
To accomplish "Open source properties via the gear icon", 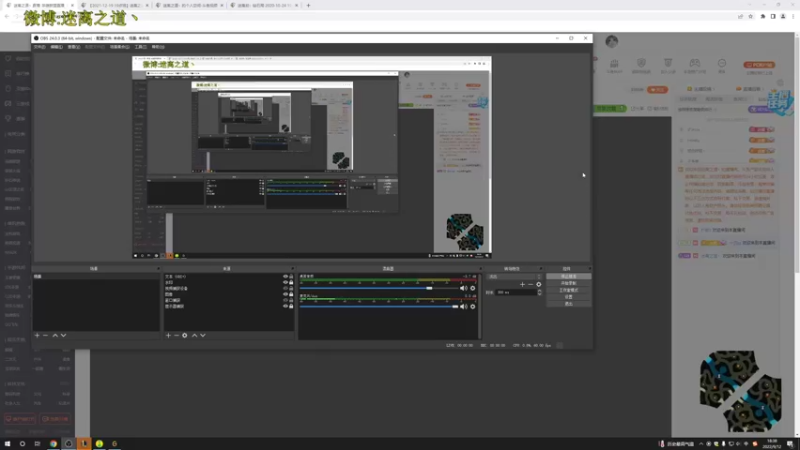I will click(185, 335).
